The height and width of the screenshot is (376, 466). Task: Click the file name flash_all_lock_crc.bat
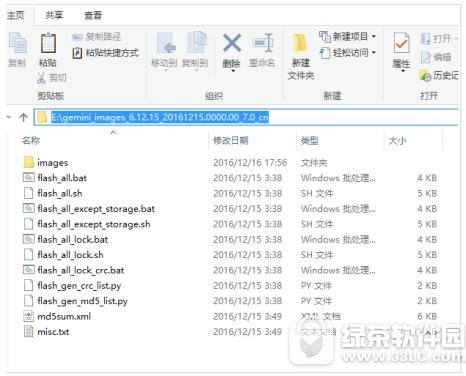pyautogui.click(x=81, y=270)
